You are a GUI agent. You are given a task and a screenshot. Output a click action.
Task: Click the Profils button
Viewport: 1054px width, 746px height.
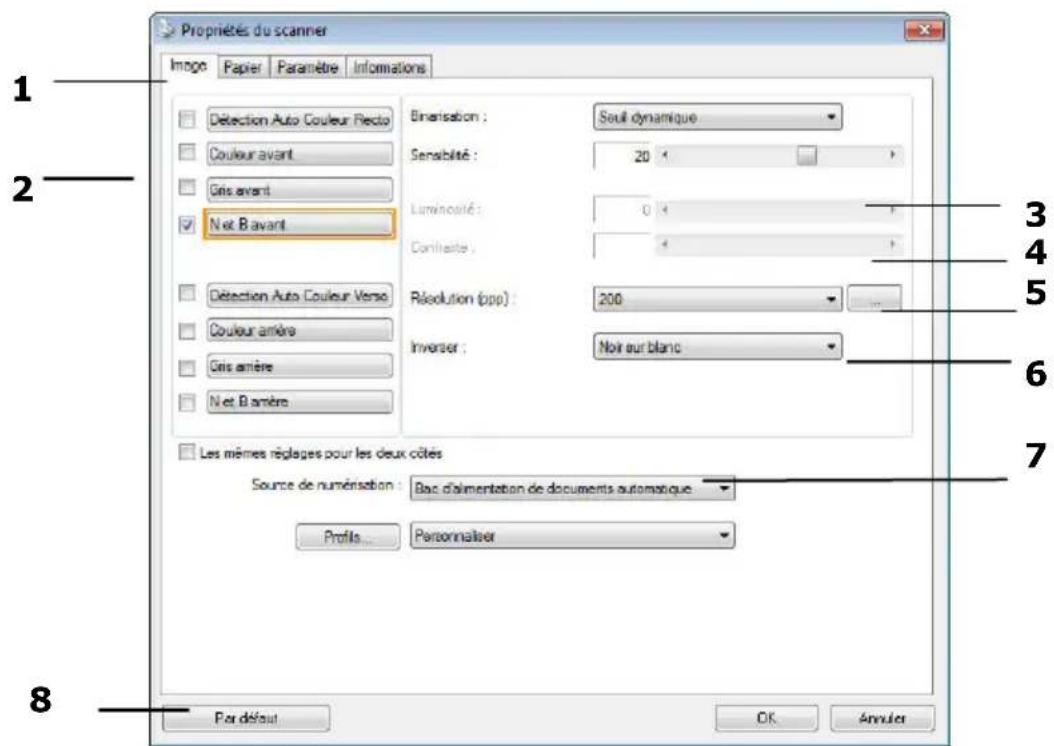point(348,536)
